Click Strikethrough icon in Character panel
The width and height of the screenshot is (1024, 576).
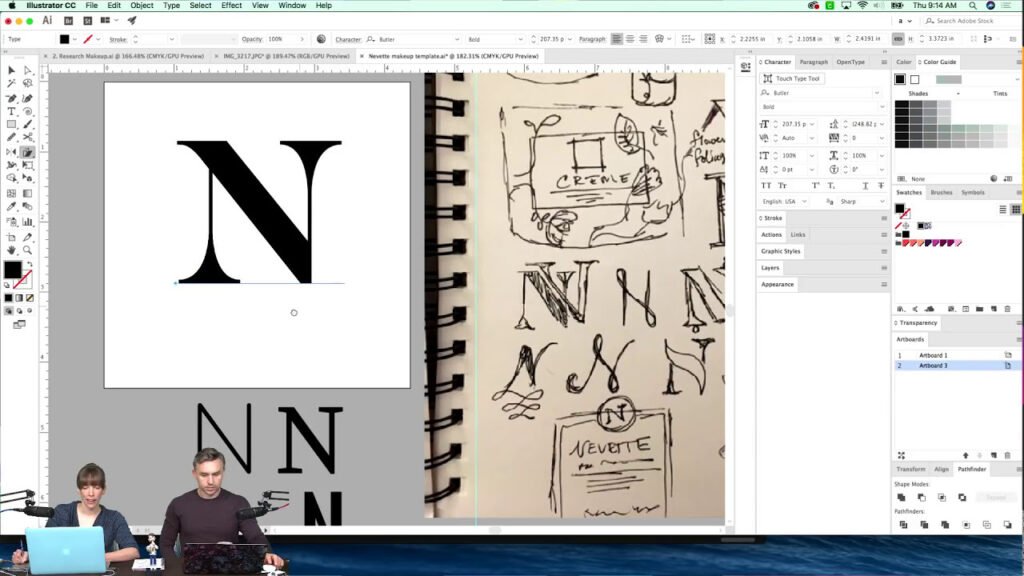pos(880,185)
